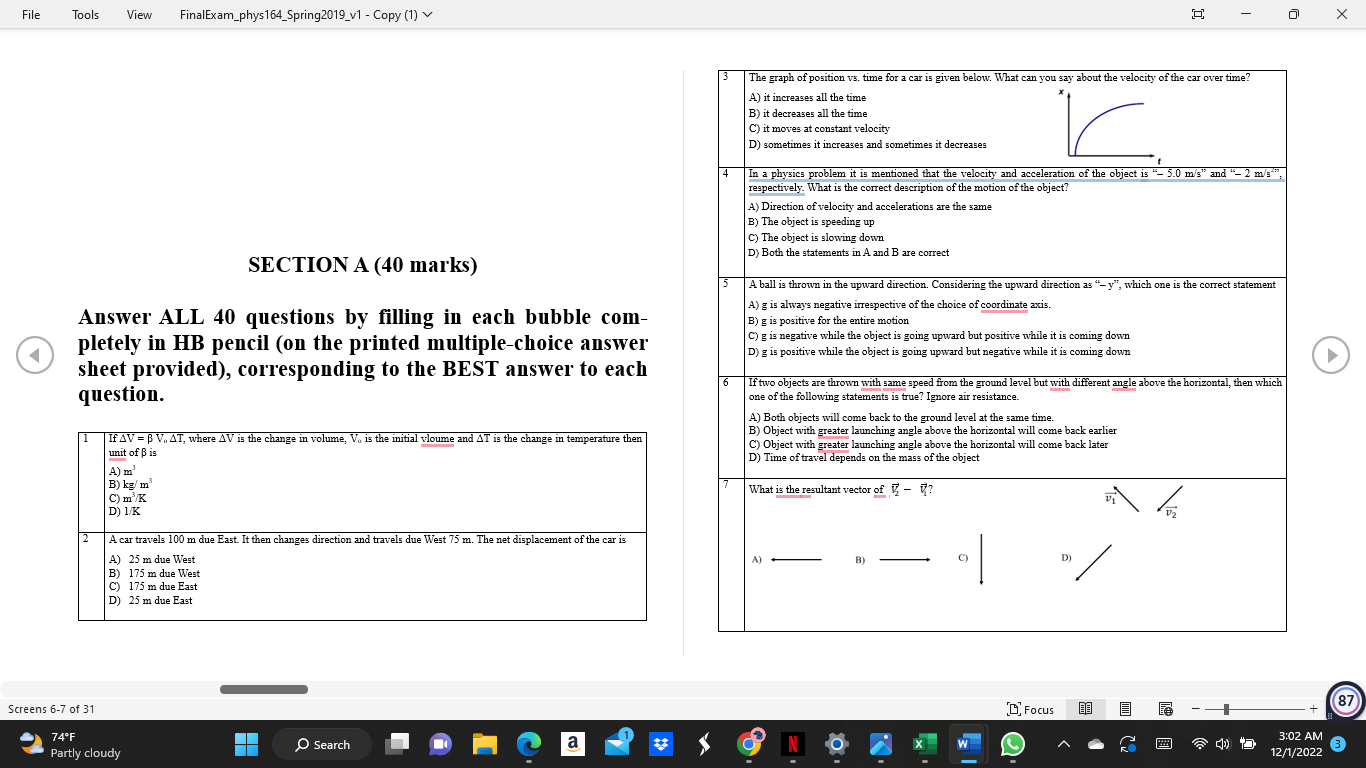Switch to Print Layout view
This screenshot has height=768, width=1366.
click(x=1125, y=709)
